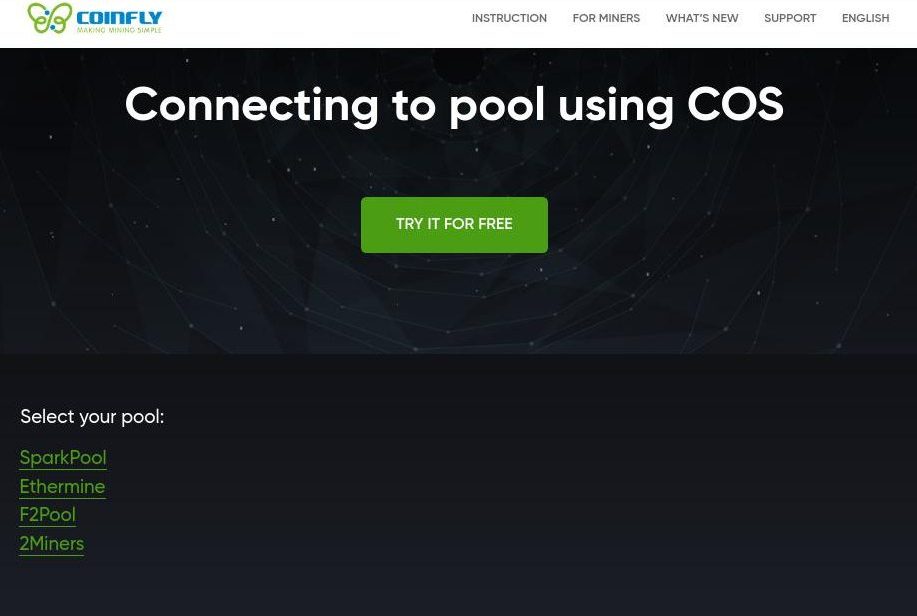The height and width of the screenshot is (616, 917).
Task: Click the COINFLY wordmark in the header
Action: click(x=119, y=18)
